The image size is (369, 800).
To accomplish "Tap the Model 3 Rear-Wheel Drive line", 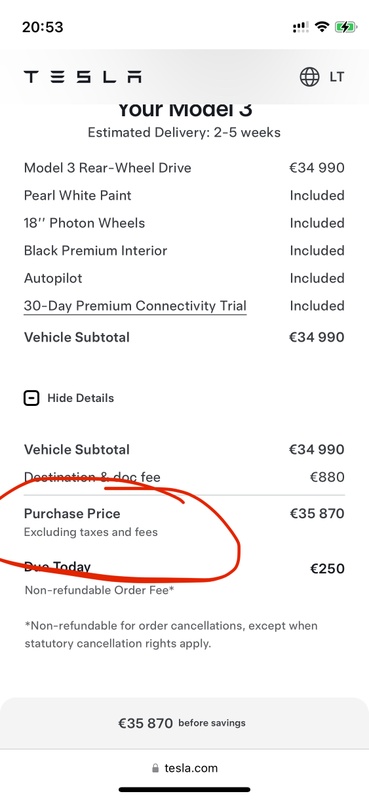I will click(x=184, y=168).
